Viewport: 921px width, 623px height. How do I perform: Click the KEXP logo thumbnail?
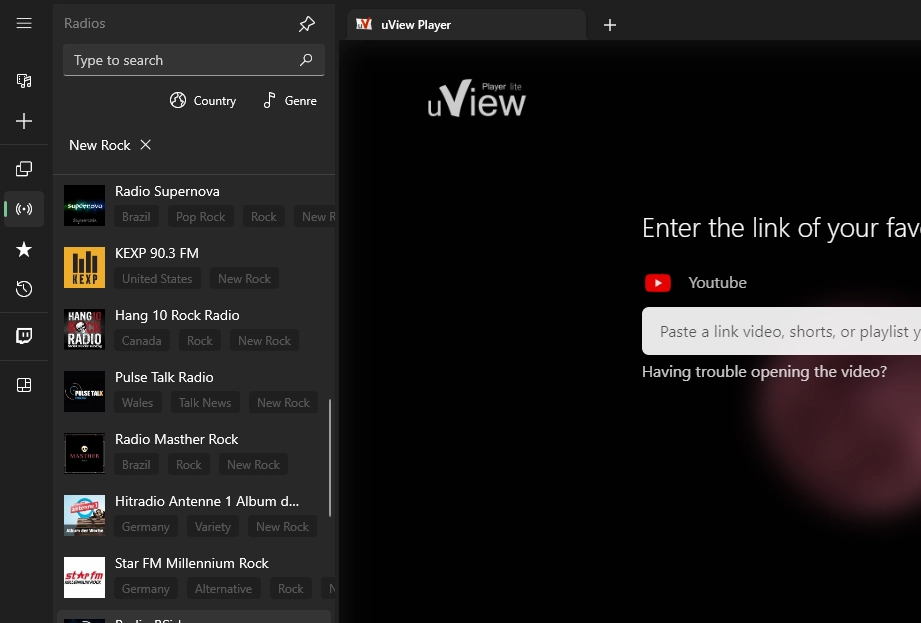85,267
